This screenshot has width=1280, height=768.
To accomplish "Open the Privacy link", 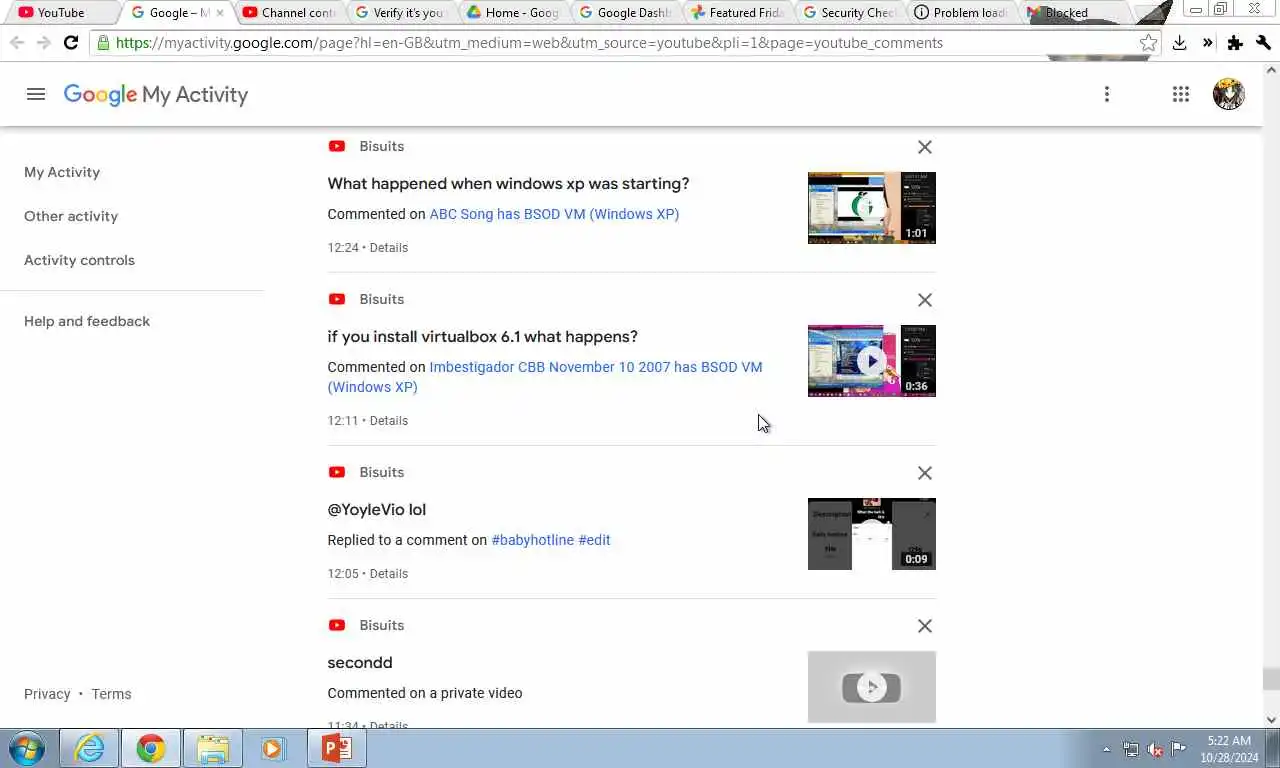I will tap(47, 694).
